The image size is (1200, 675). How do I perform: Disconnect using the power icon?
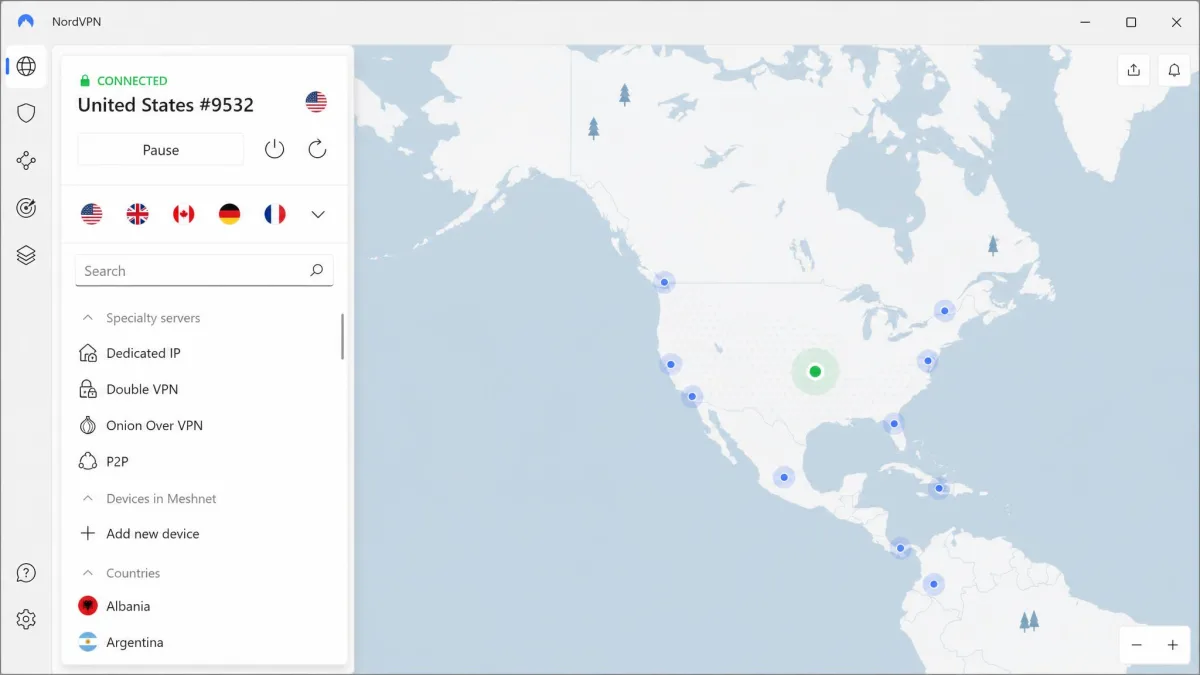(274, 150)
